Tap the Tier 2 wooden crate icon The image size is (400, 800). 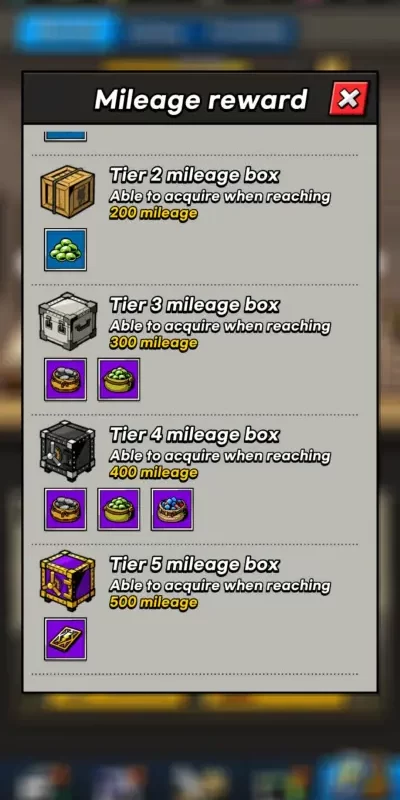click(67, 191)
